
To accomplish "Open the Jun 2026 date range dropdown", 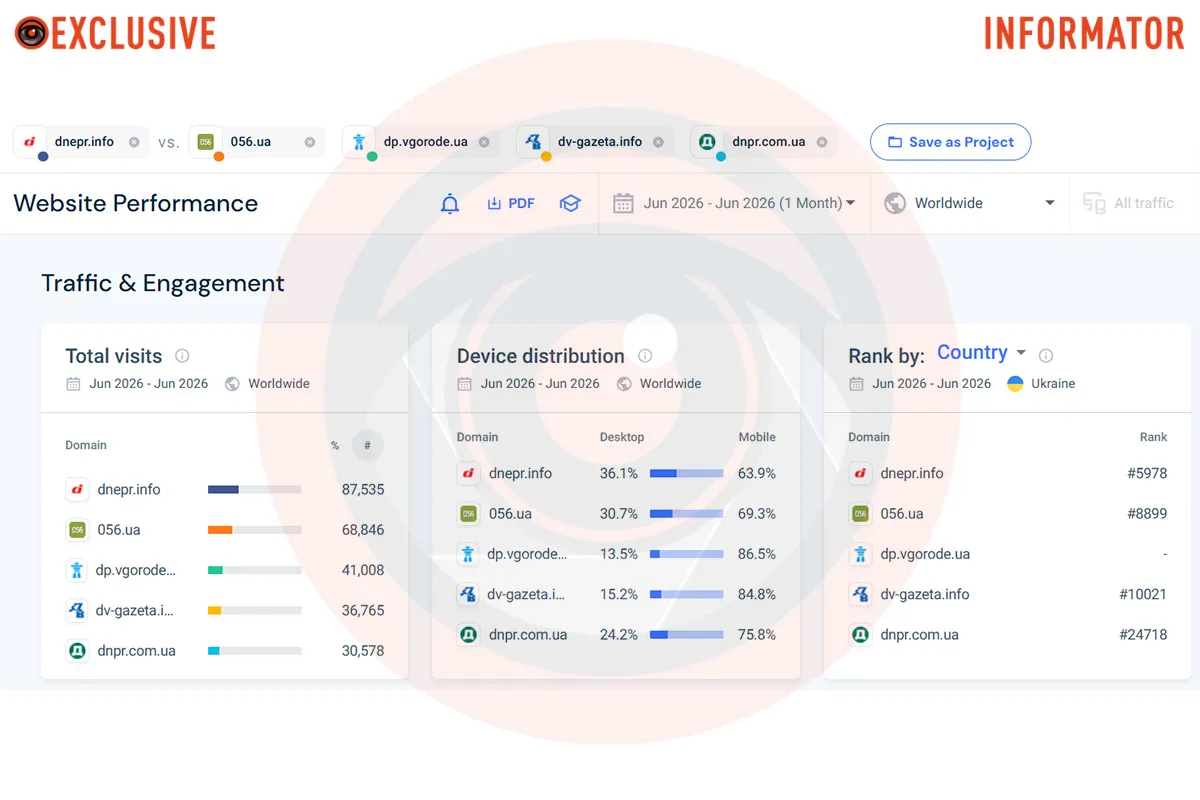I will pos(734,203).
